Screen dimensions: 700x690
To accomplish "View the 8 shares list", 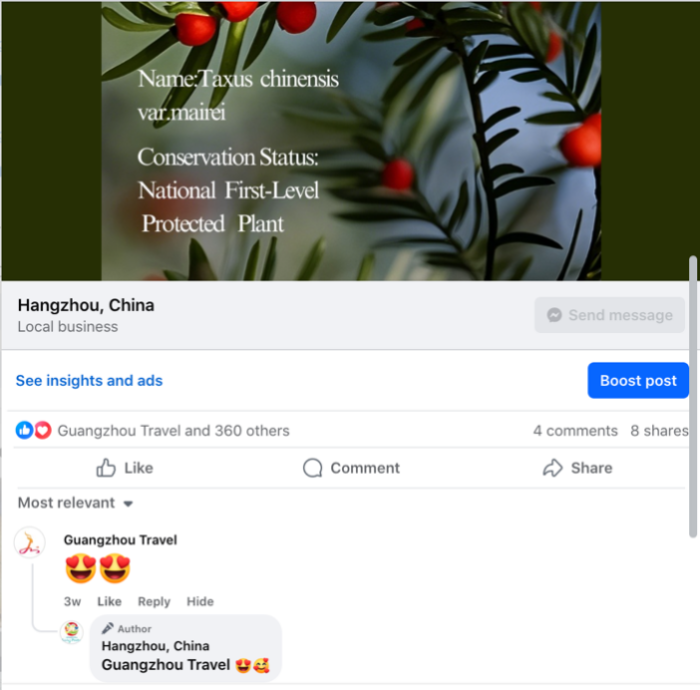I will [659, 431].
